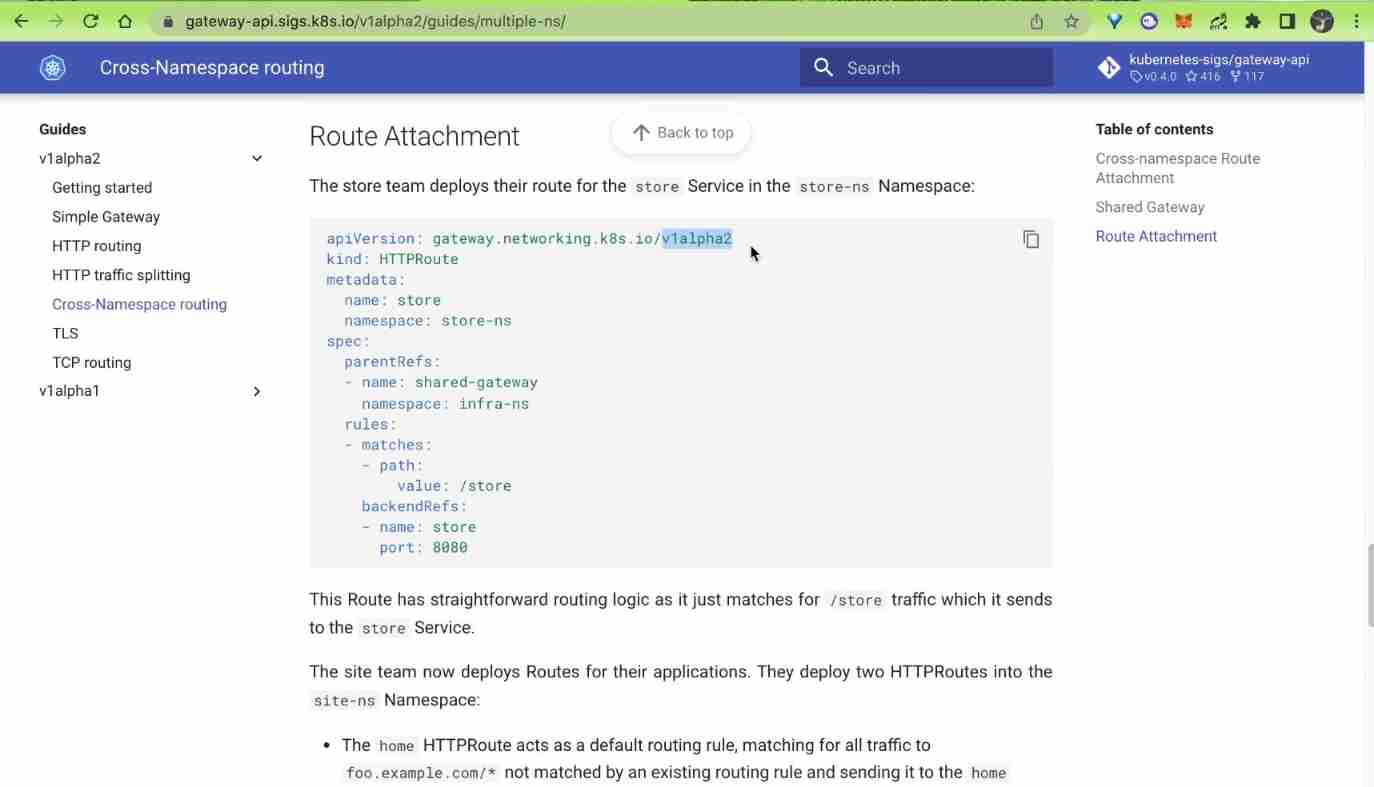Toggle the browser side panel icon
1374x787 pixels.
pos(1287,21)
